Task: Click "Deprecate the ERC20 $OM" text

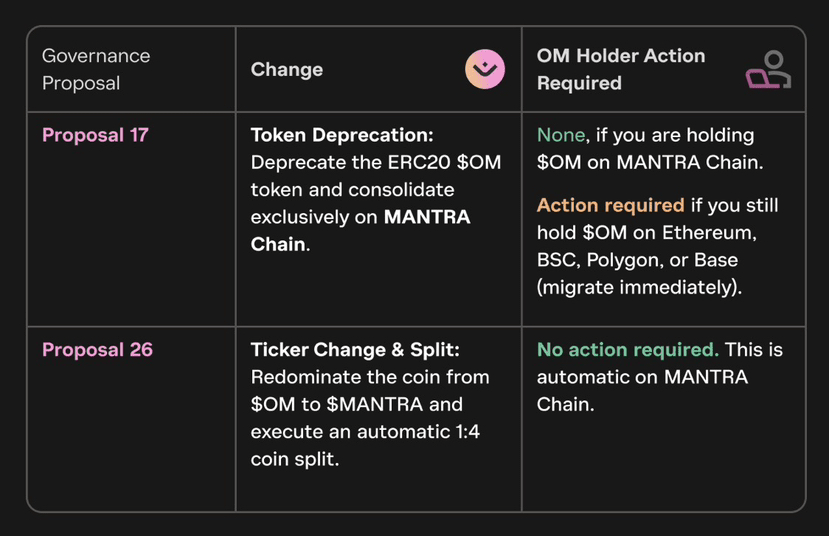Action: (375, 162)
